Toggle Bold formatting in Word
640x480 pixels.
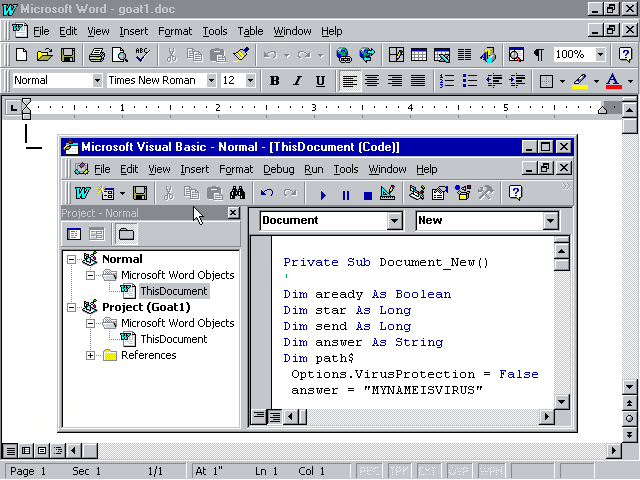click(275, 81)
